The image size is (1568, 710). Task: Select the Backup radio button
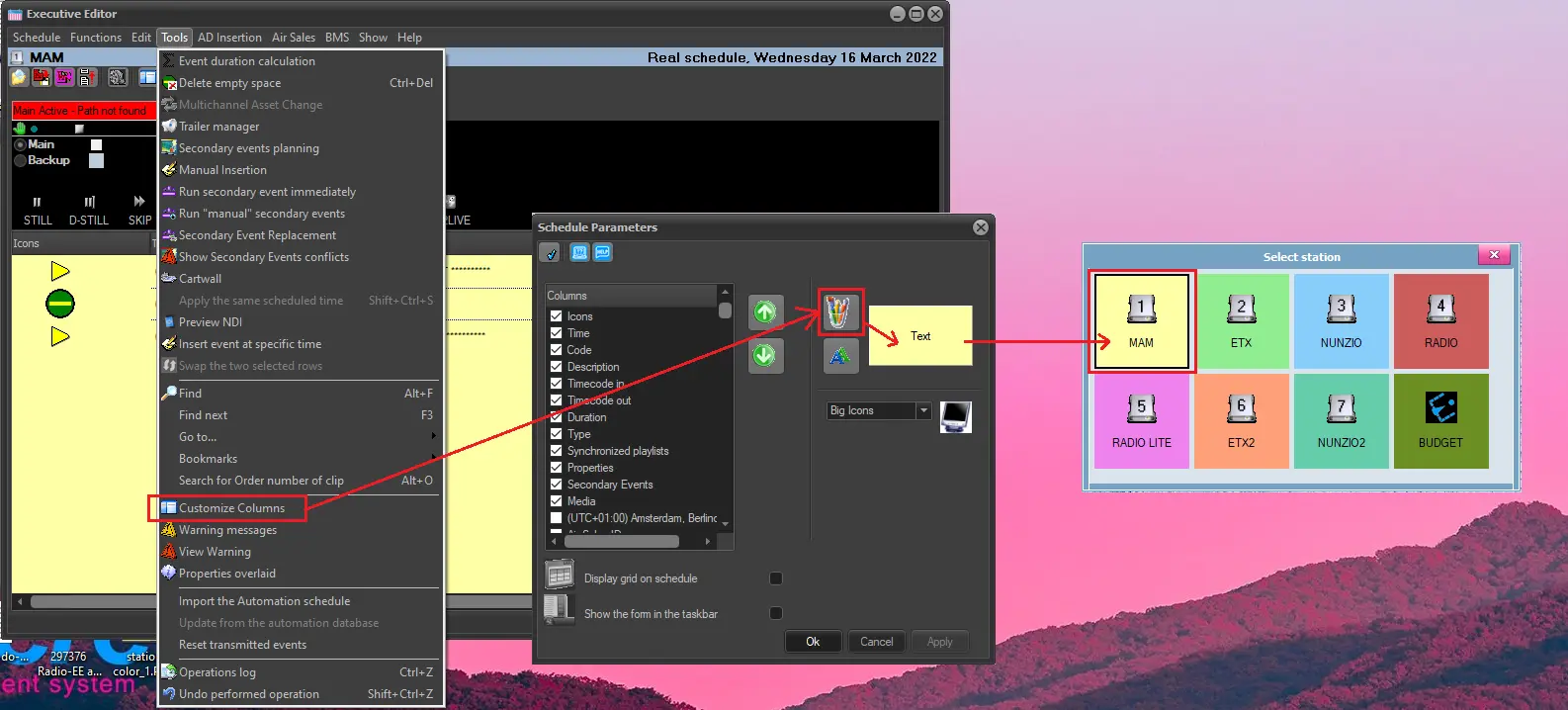20,160
